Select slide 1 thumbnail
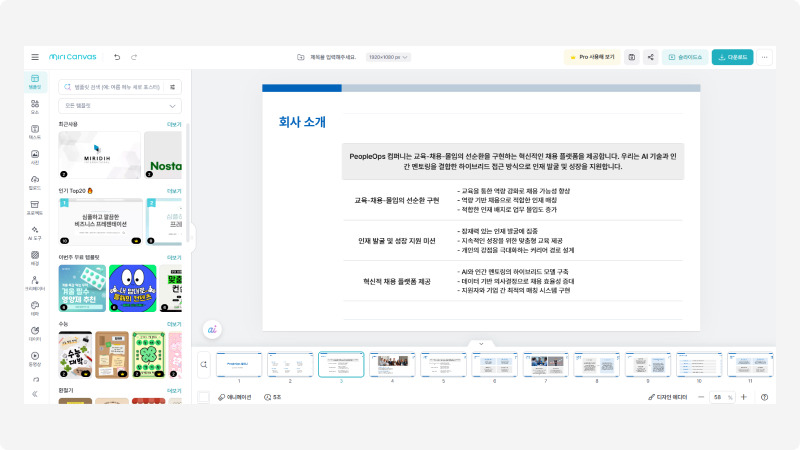The height and width of the screenshot is (450, 800). (239, 365)
